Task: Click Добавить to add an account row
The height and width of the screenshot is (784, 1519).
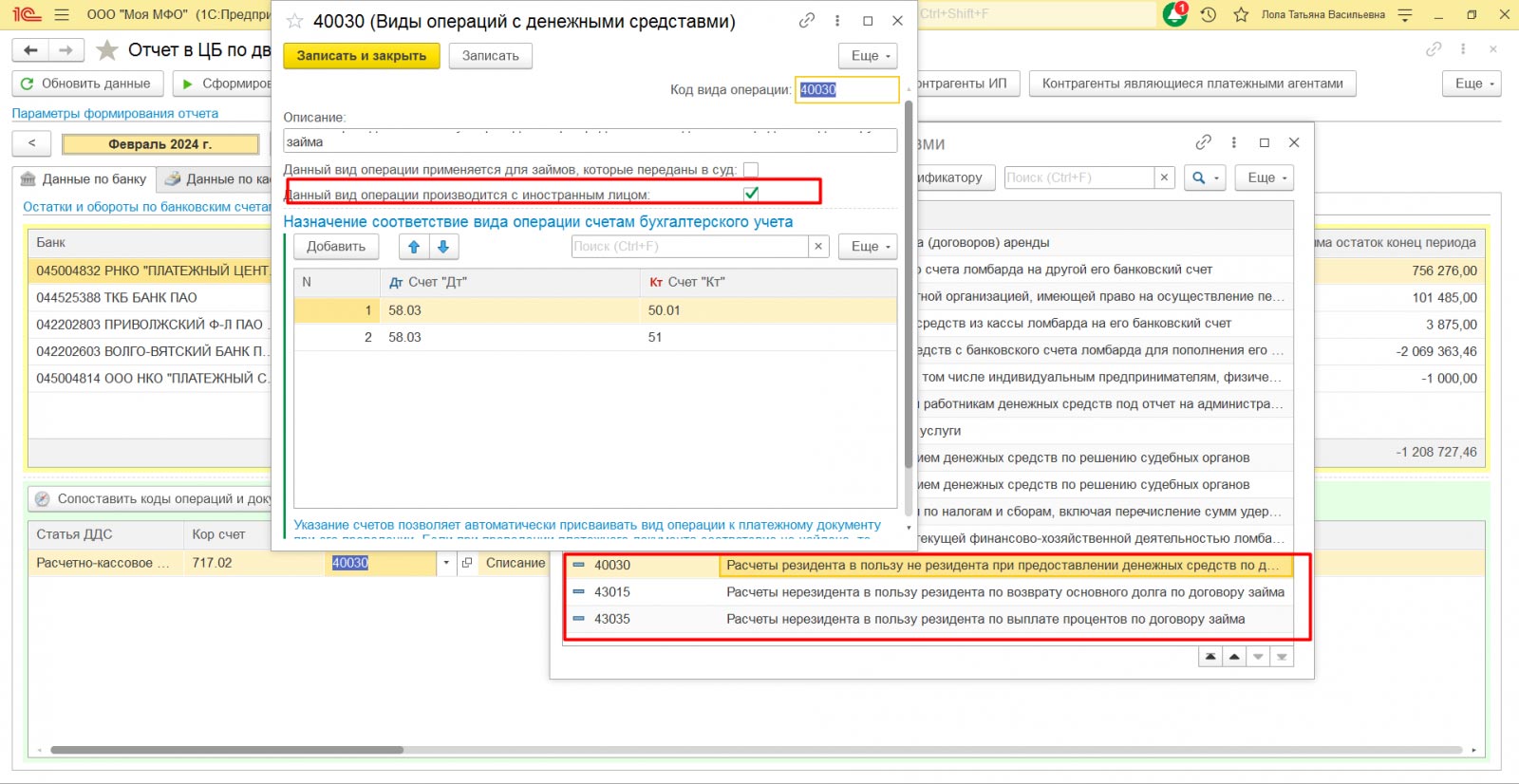Action: click(336, 247)
